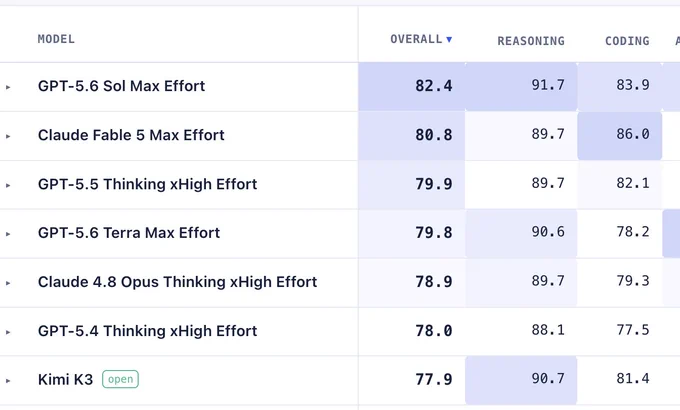Click the open badge beside Kimi K3
This screenshot has width=680, height=410.
pos(120,379)
